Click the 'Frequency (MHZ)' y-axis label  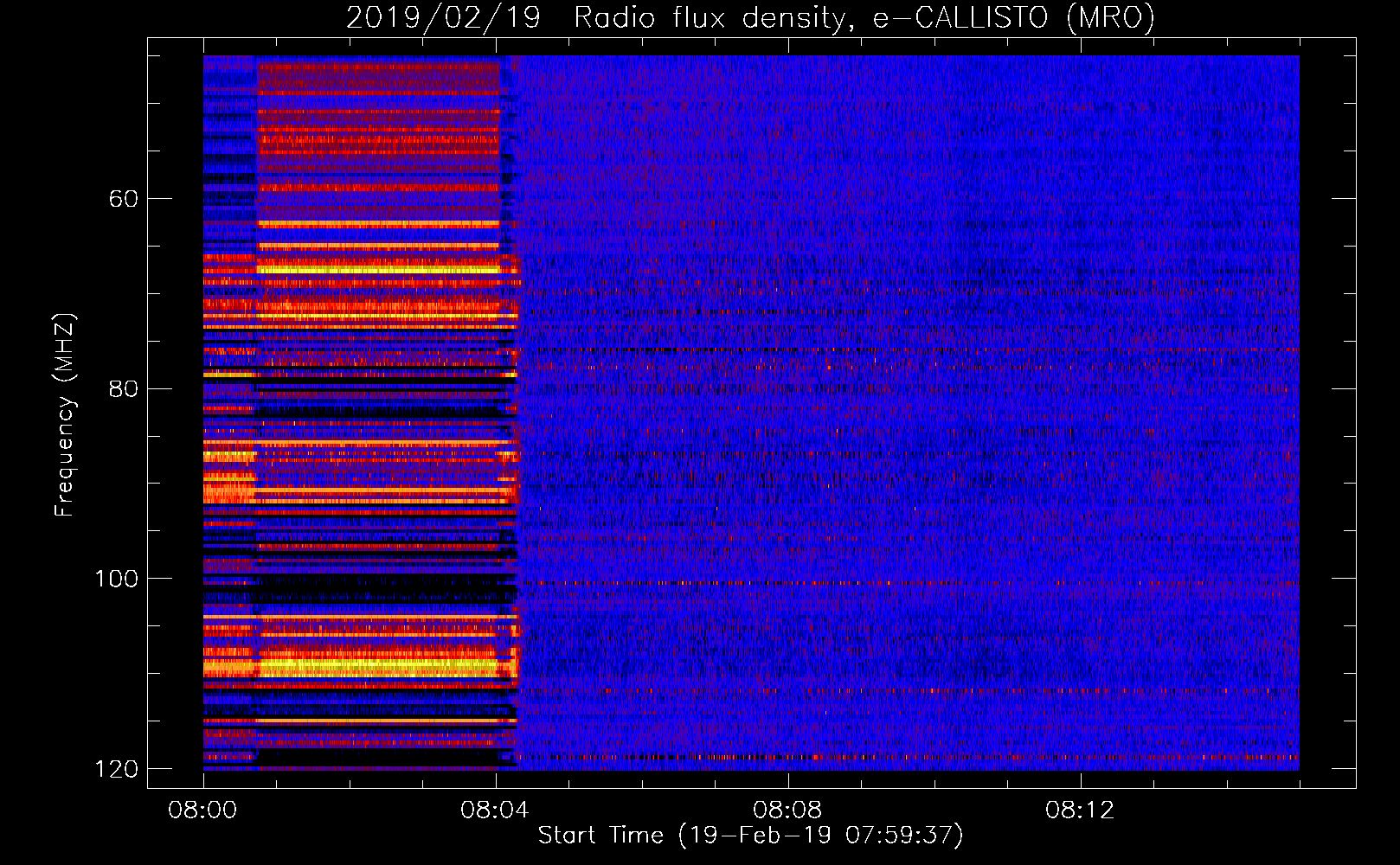click(65, 414)
